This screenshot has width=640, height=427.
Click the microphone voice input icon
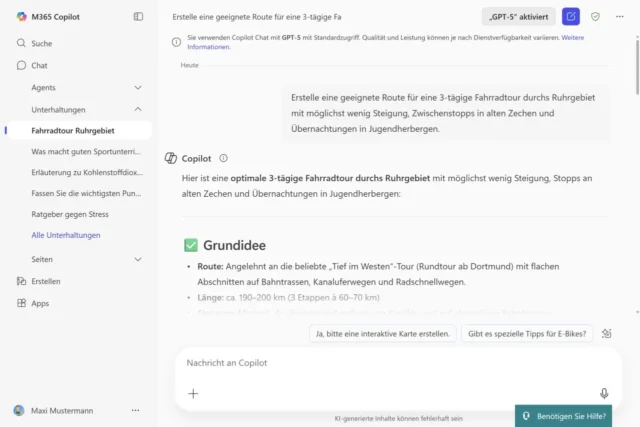click(604, 394)
